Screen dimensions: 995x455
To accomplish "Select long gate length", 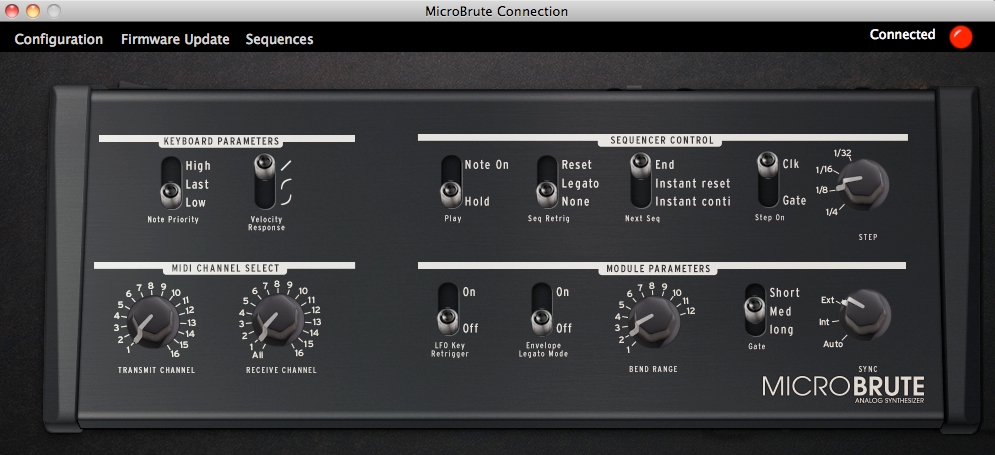I will 781,330.
